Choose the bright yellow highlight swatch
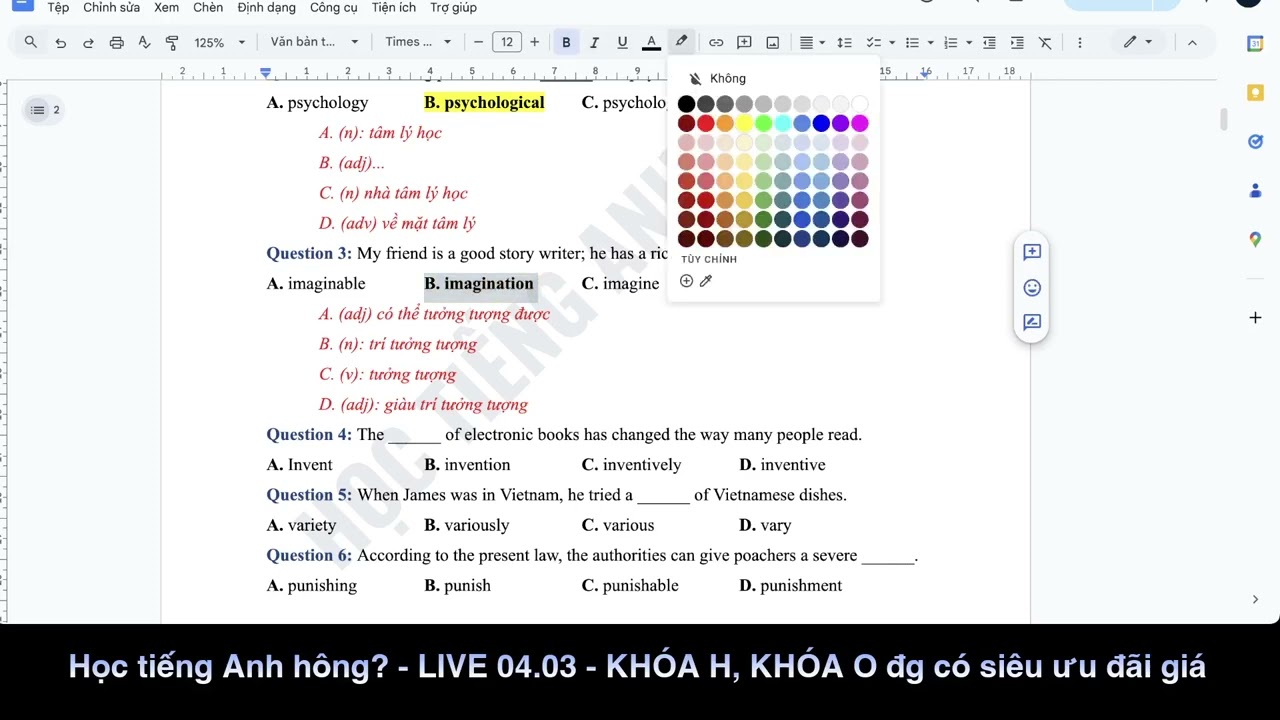Image resolution: width=1280 pixels, height=720 pixels. click(744, 123)
